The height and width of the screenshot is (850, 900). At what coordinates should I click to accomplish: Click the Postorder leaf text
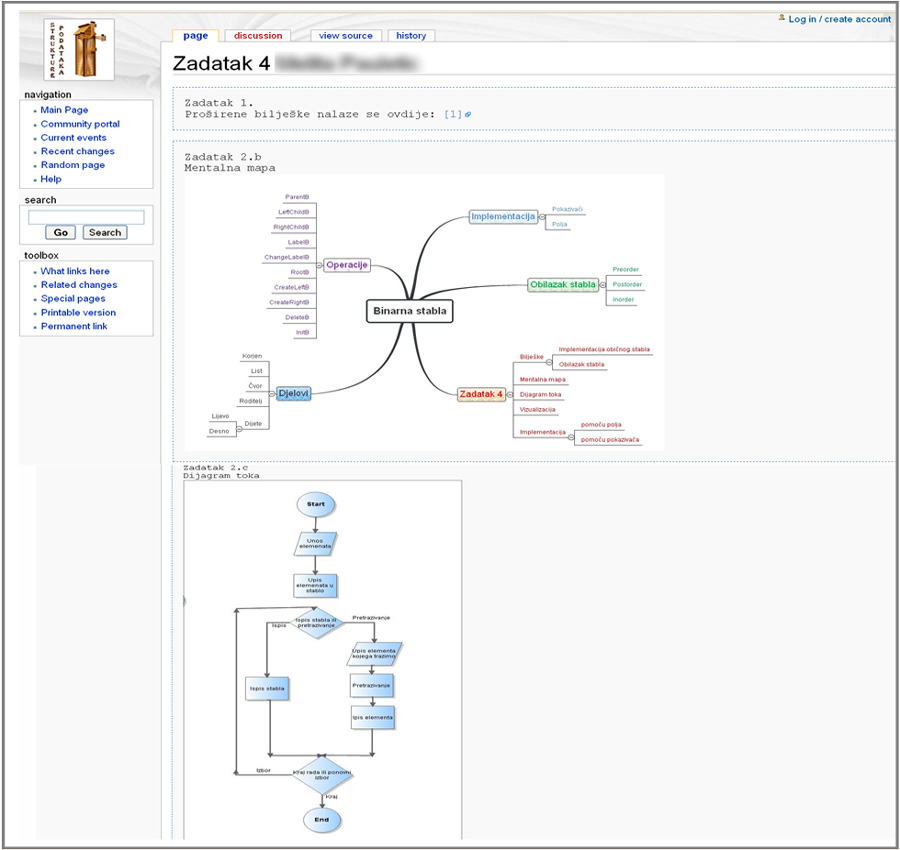click(x=627, y=284)
